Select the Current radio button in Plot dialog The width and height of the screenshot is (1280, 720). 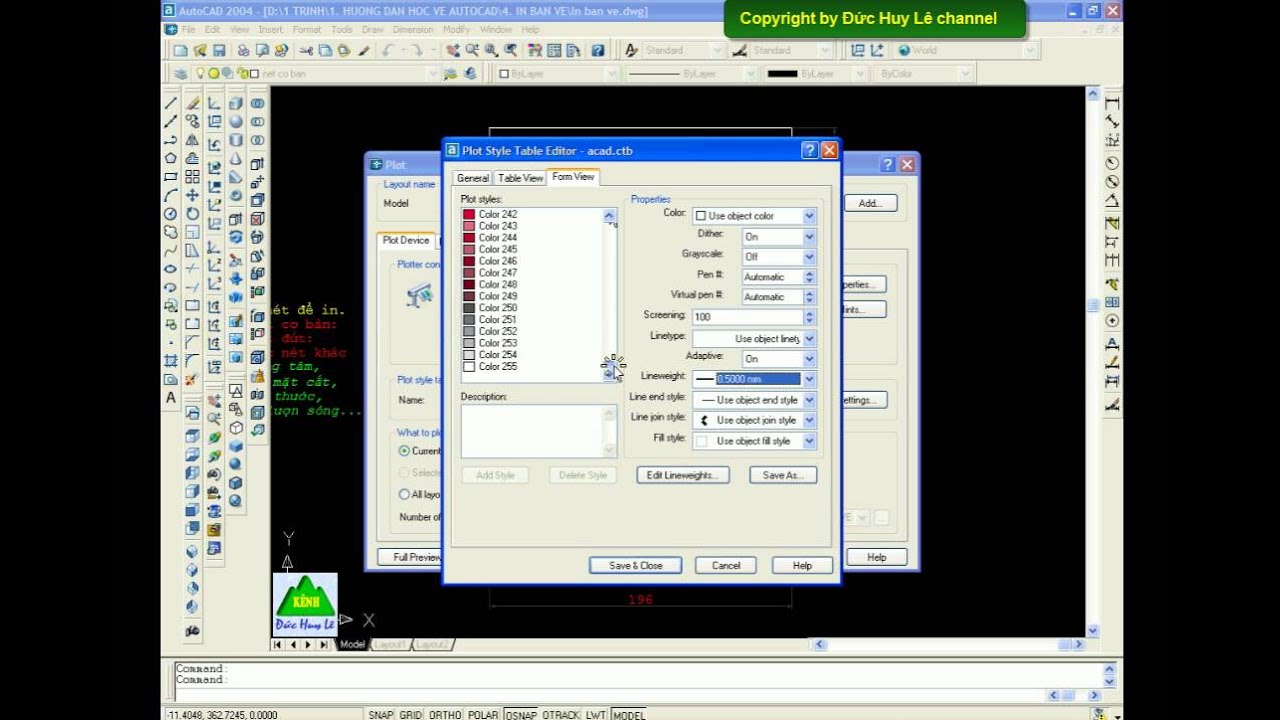(x=404, y=451)
